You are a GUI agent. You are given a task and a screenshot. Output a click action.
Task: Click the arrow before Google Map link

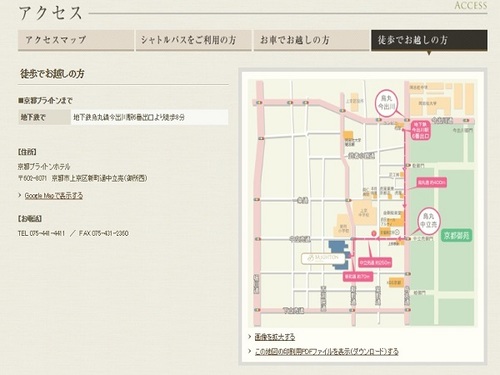[20, 195]
